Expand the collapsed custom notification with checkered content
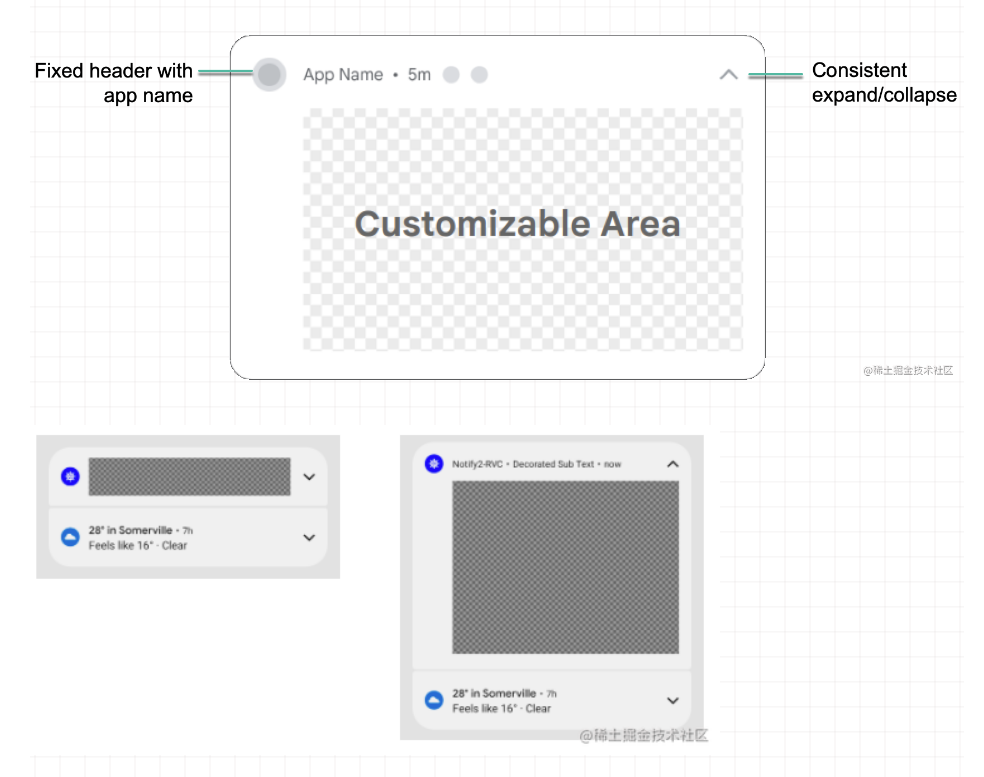This screenshot has width=984, height=777. click(309, 477)
